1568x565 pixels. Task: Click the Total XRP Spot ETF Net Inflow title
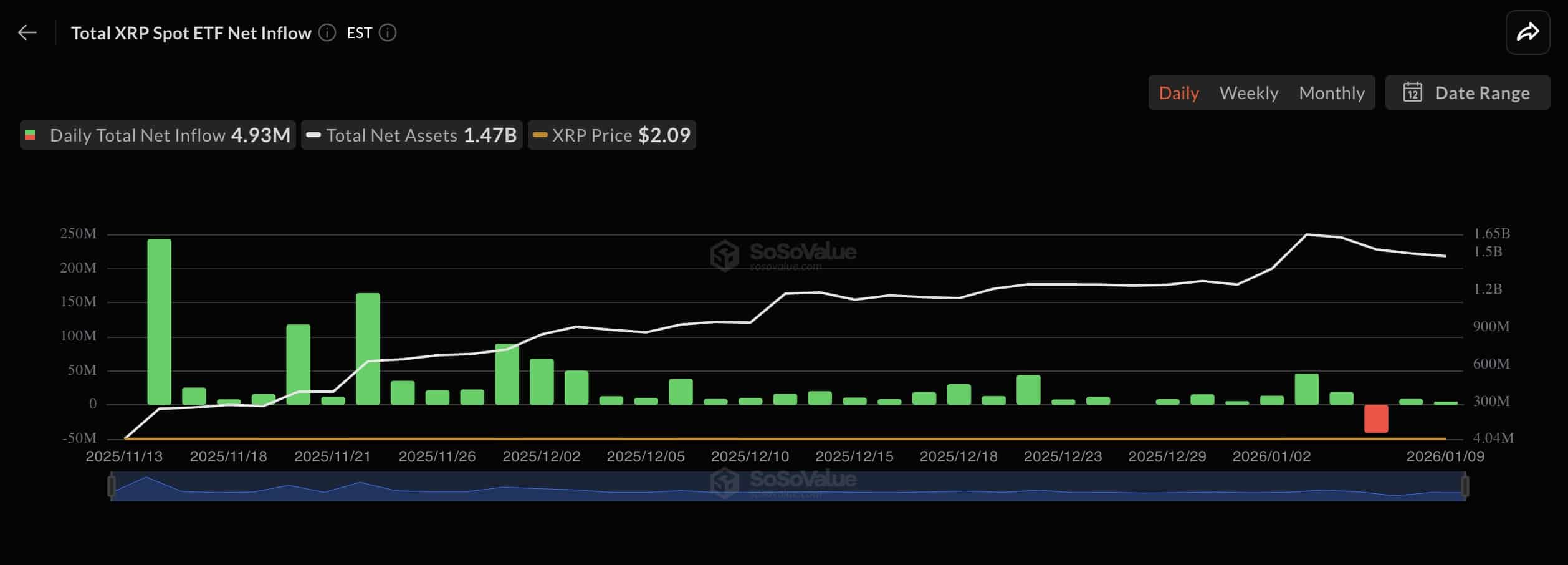tap(191, 32)
